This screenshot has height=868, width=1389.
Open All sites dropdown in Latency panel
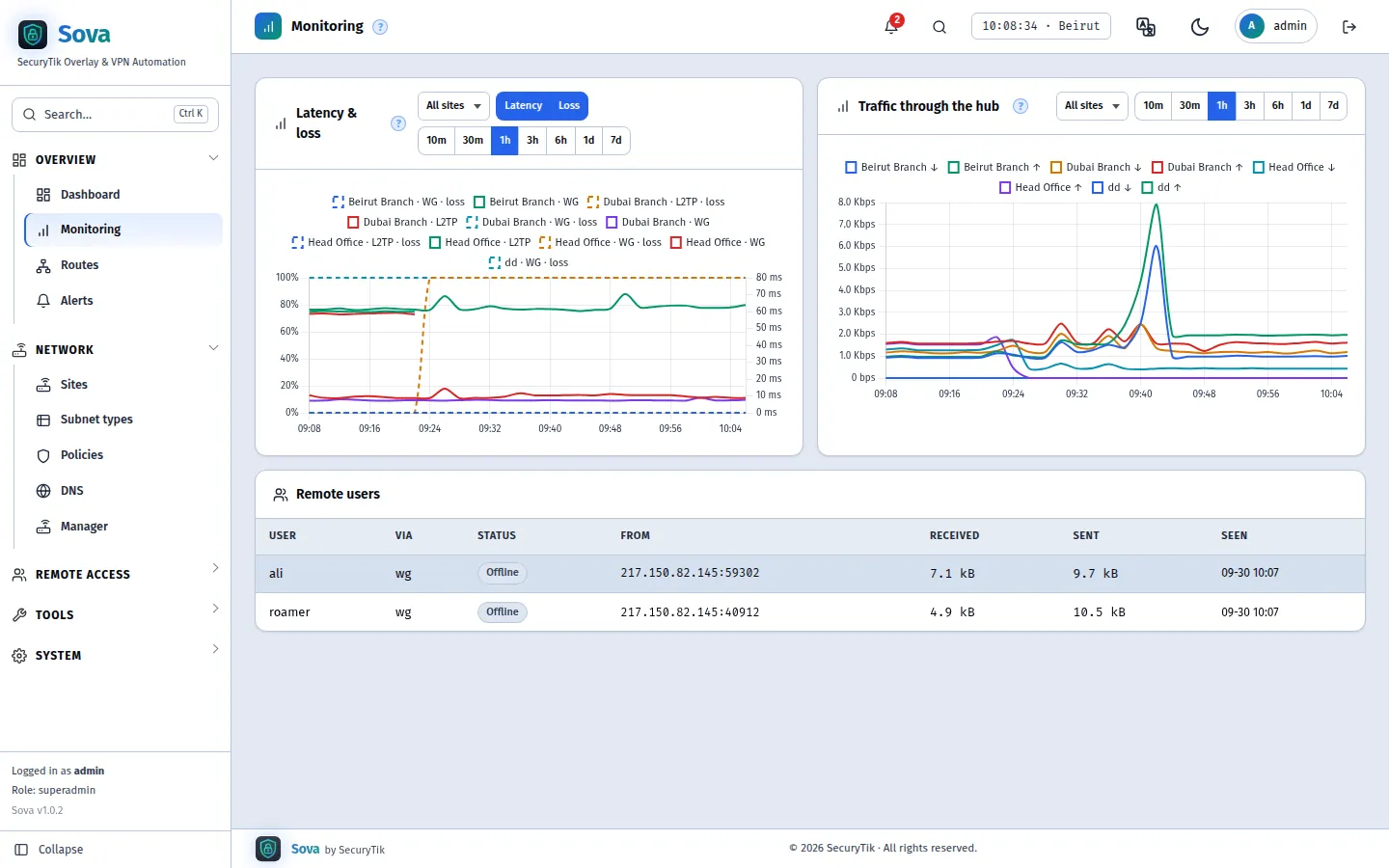[453, 106]
